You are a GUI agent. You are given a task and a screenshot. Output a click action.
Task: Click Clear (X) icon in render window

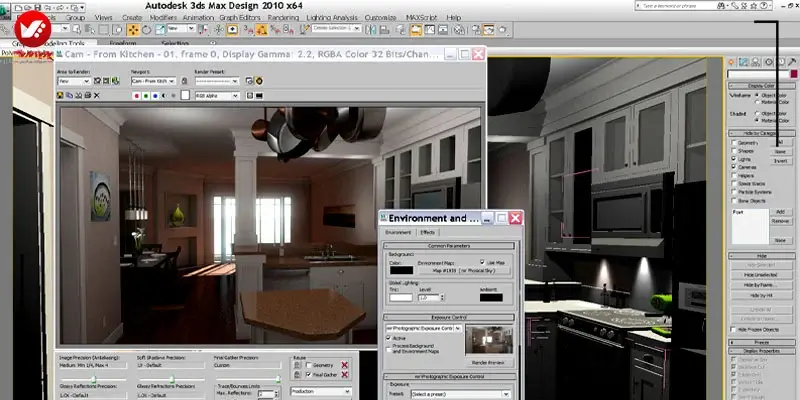tap(96, 95)
